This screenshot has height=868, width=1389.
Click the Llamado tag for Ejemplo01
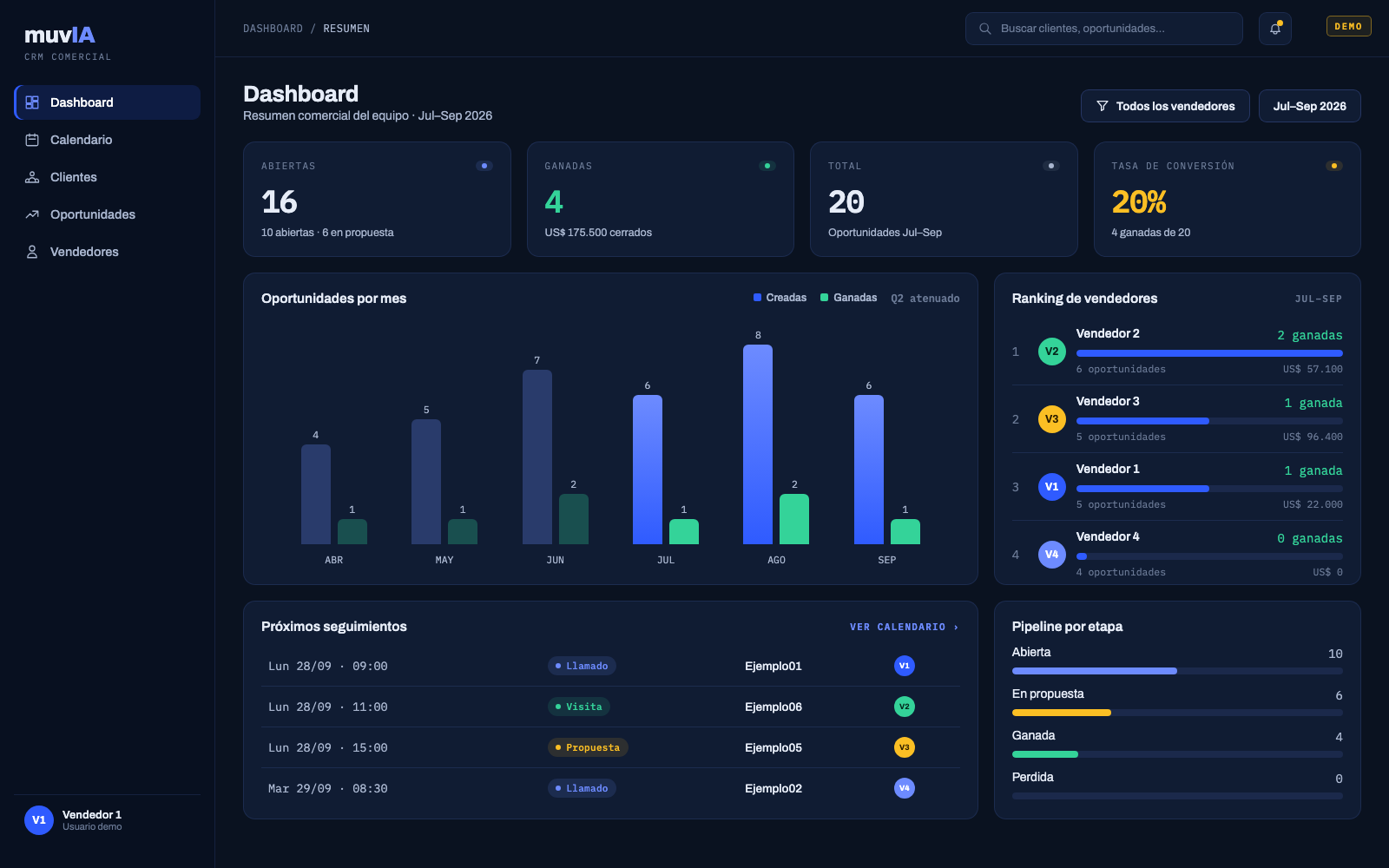[582, 666]
